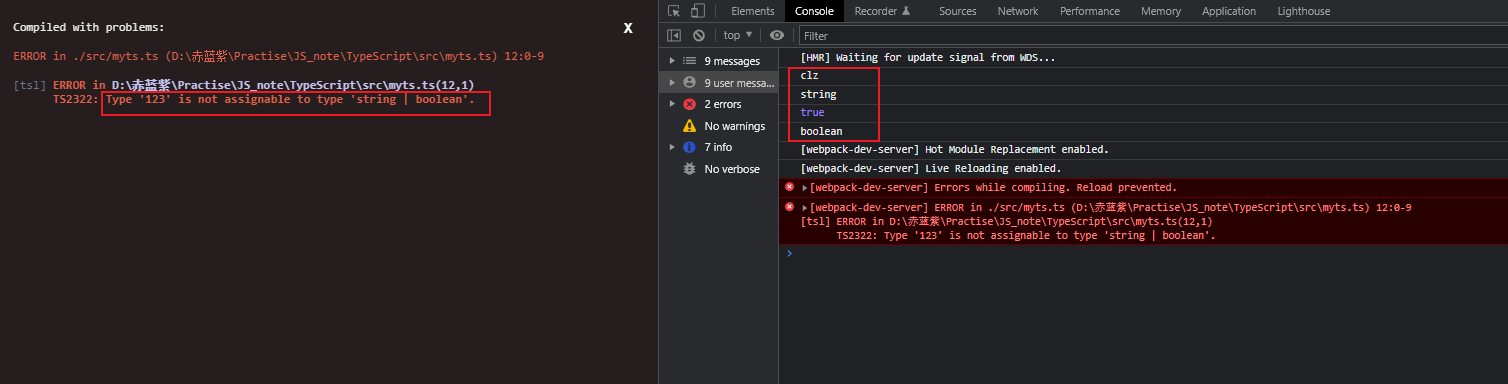Click '[HMR] Waiting for update signal' log

click(x=928, y=57)
